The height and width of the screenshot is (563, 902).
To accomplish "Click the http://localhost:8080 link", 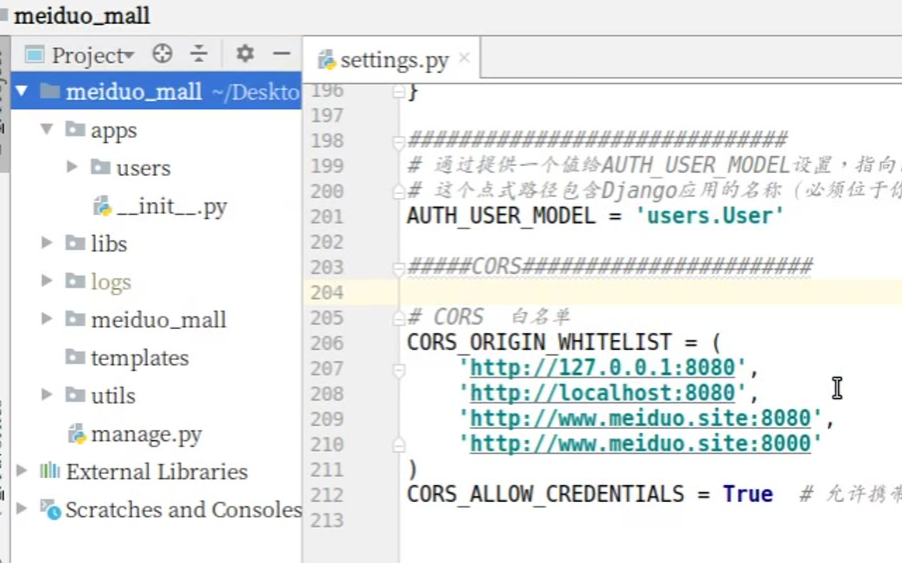I will coord(602,393).
